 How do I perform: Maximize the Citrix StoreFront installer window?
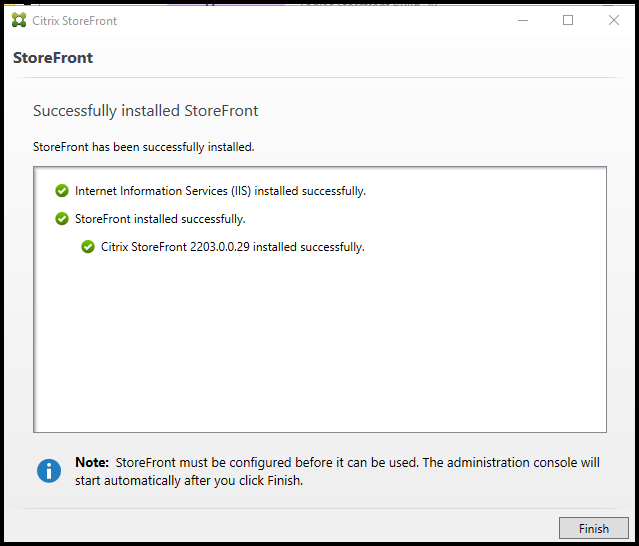(x=568, y=20)
